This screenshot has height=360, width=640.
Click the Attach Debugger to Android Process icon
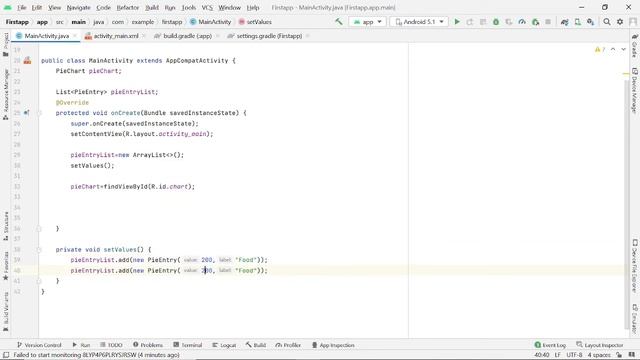(536, 22)
